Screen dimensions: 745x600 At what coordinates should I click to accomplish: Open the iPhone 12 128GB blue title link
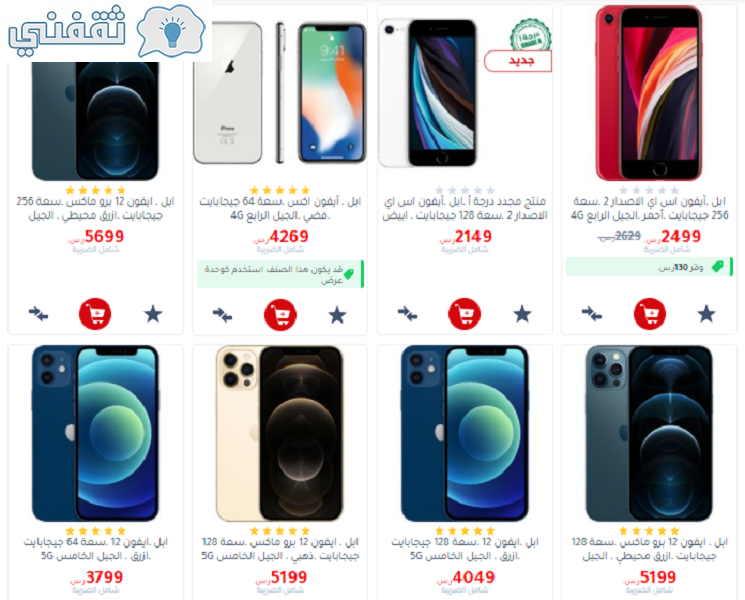tap(465, 549)
